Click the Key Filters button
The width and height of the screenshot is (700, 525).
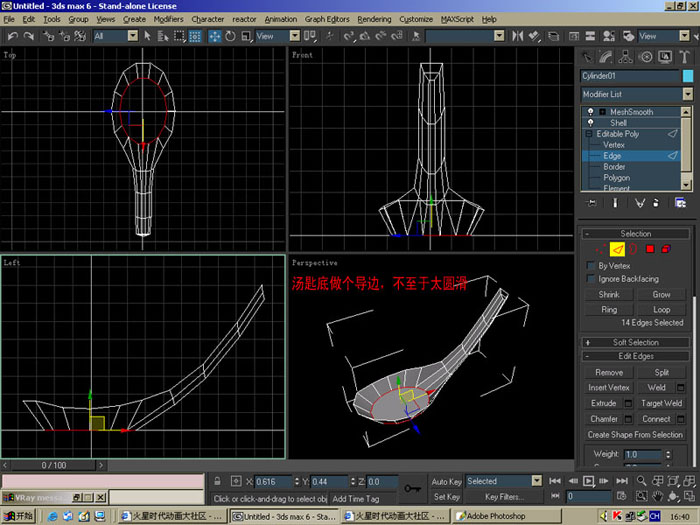[x=504, y=497]
